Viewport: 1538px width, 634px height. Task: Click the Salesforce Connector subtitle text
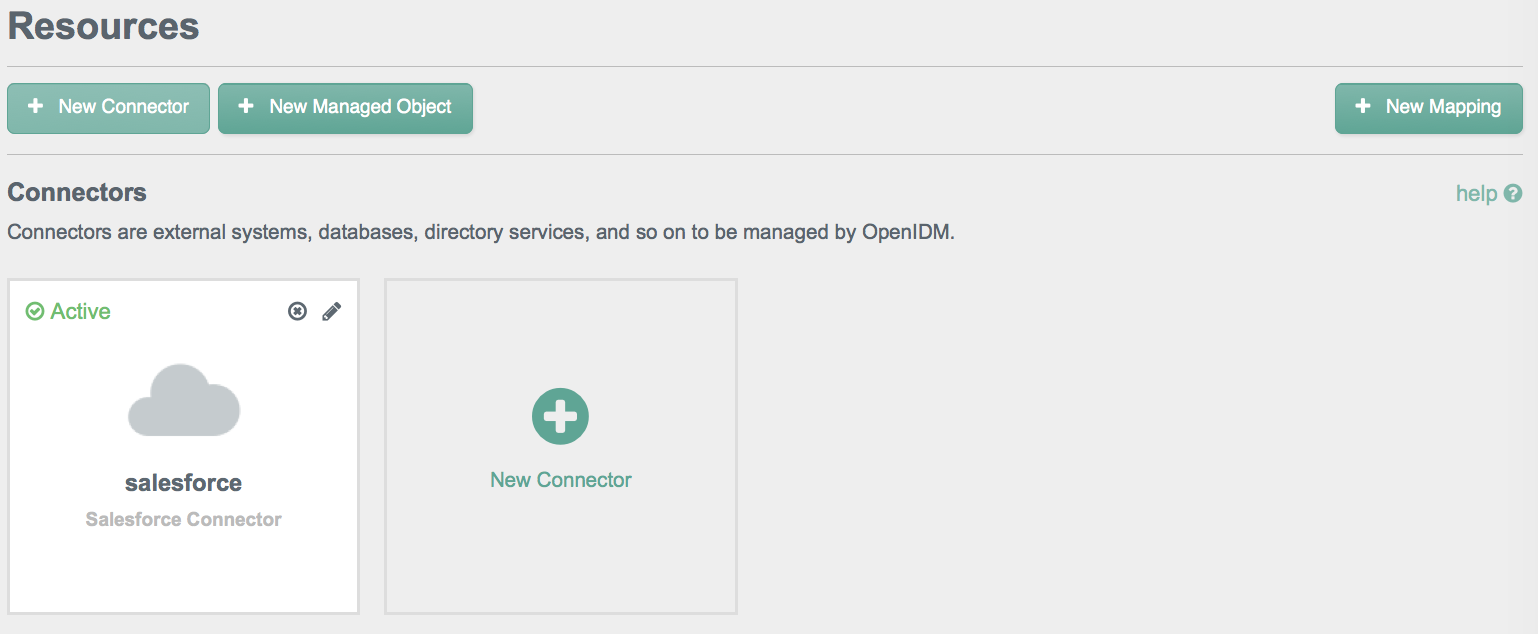point(184,519)
